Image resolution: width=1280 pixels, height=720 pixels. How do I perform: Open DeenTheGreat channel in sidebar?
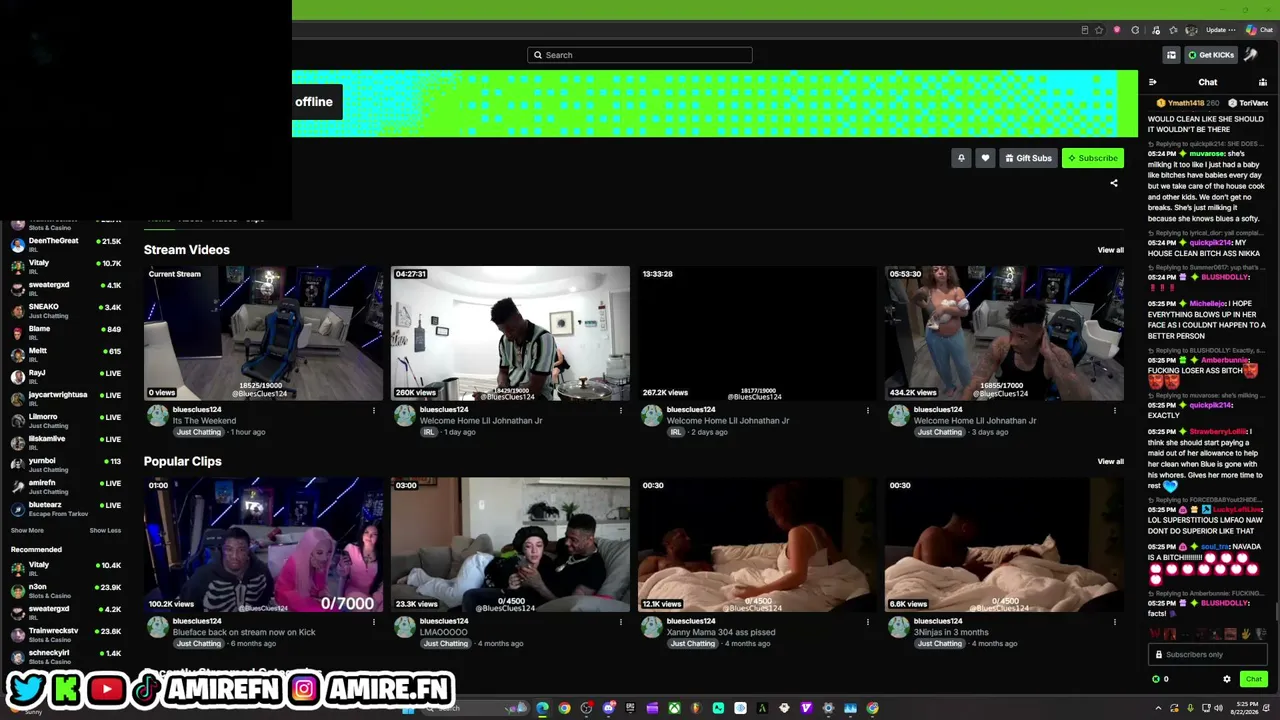tap(65, 244)
